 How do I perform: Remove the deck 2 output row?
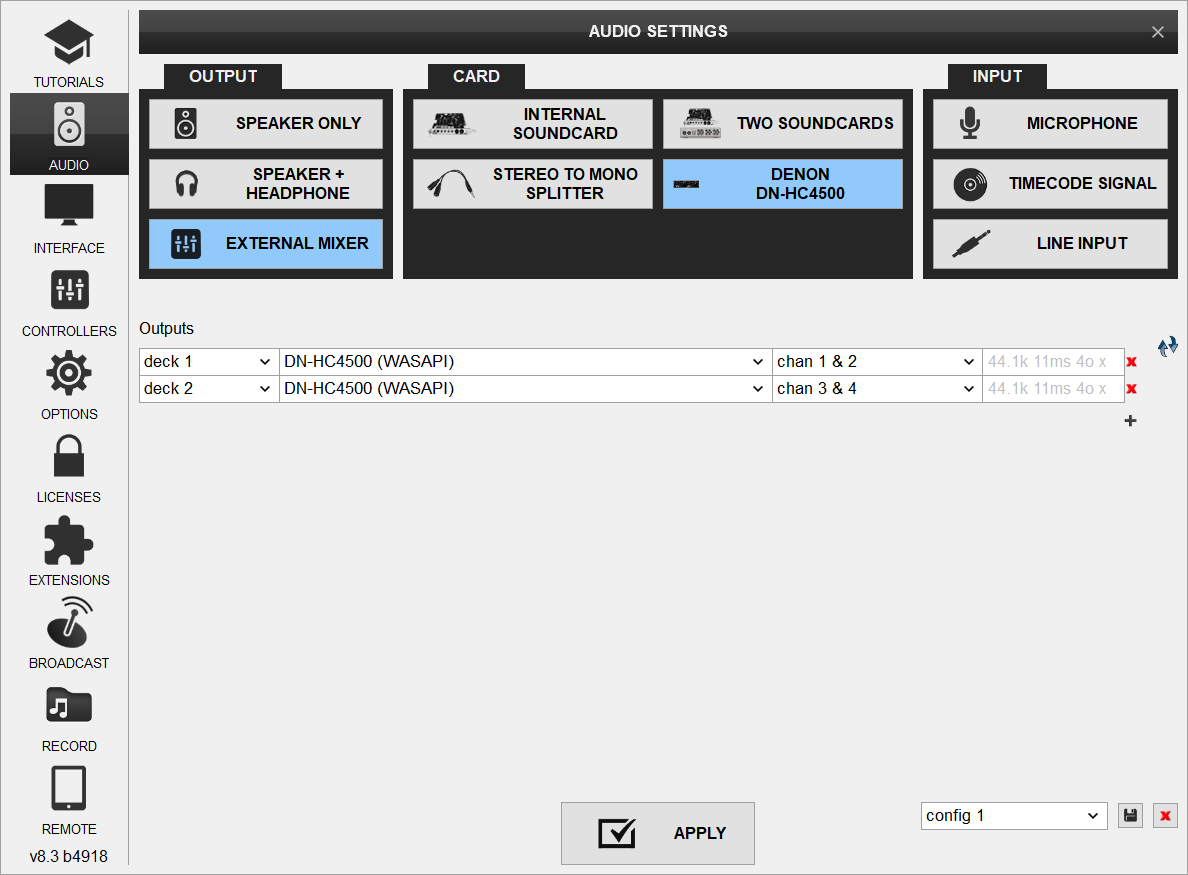coord(1132,389)
